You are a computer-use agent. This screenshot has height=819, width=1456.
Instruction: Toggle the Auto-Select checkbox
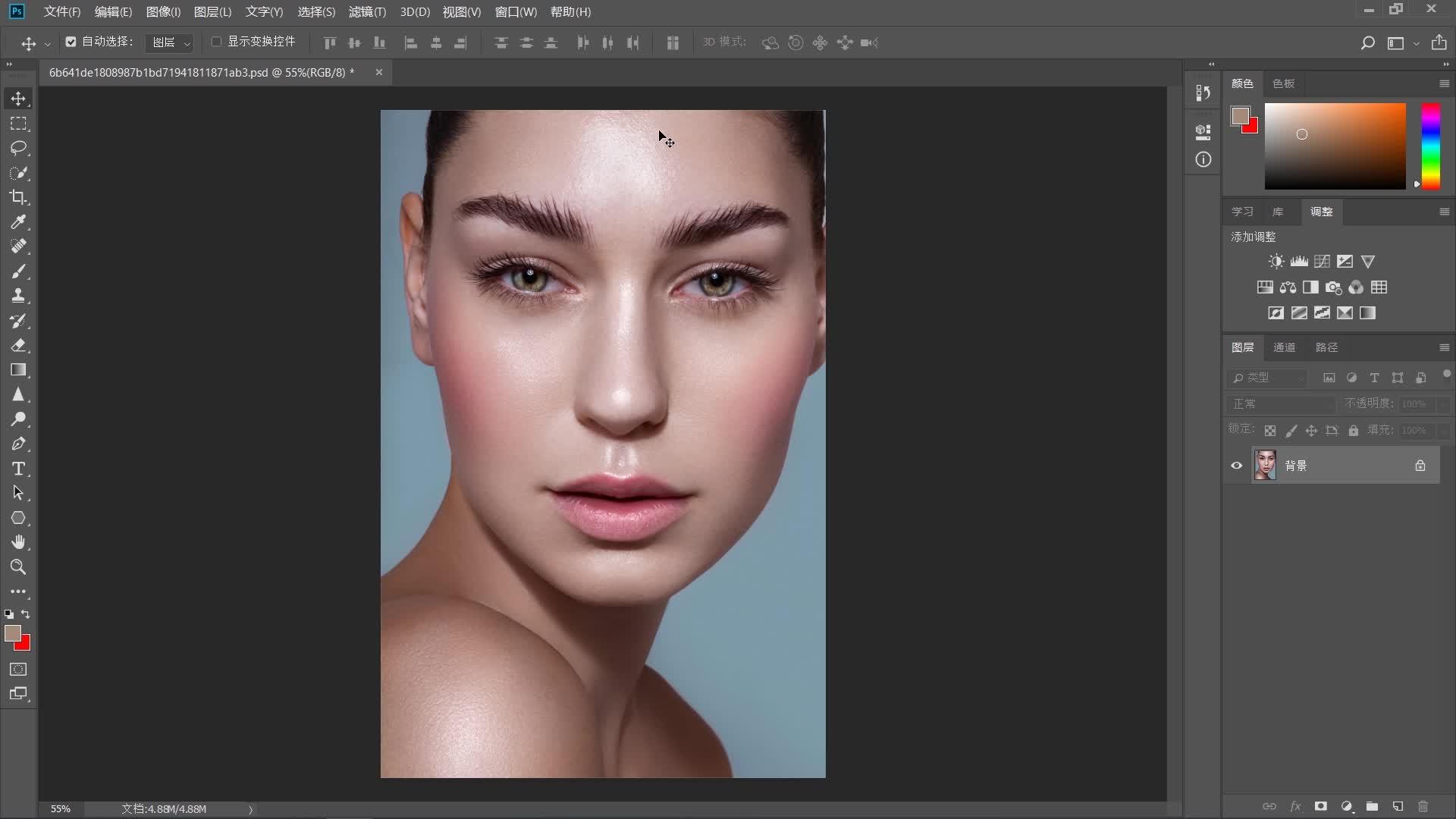point(71,42)
